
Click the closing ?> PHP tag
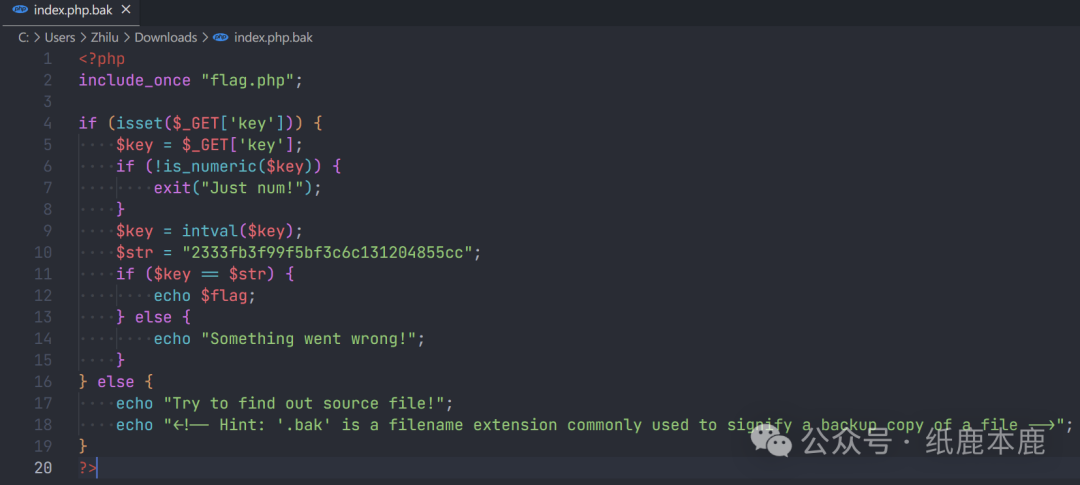click(x=88, y=467)
